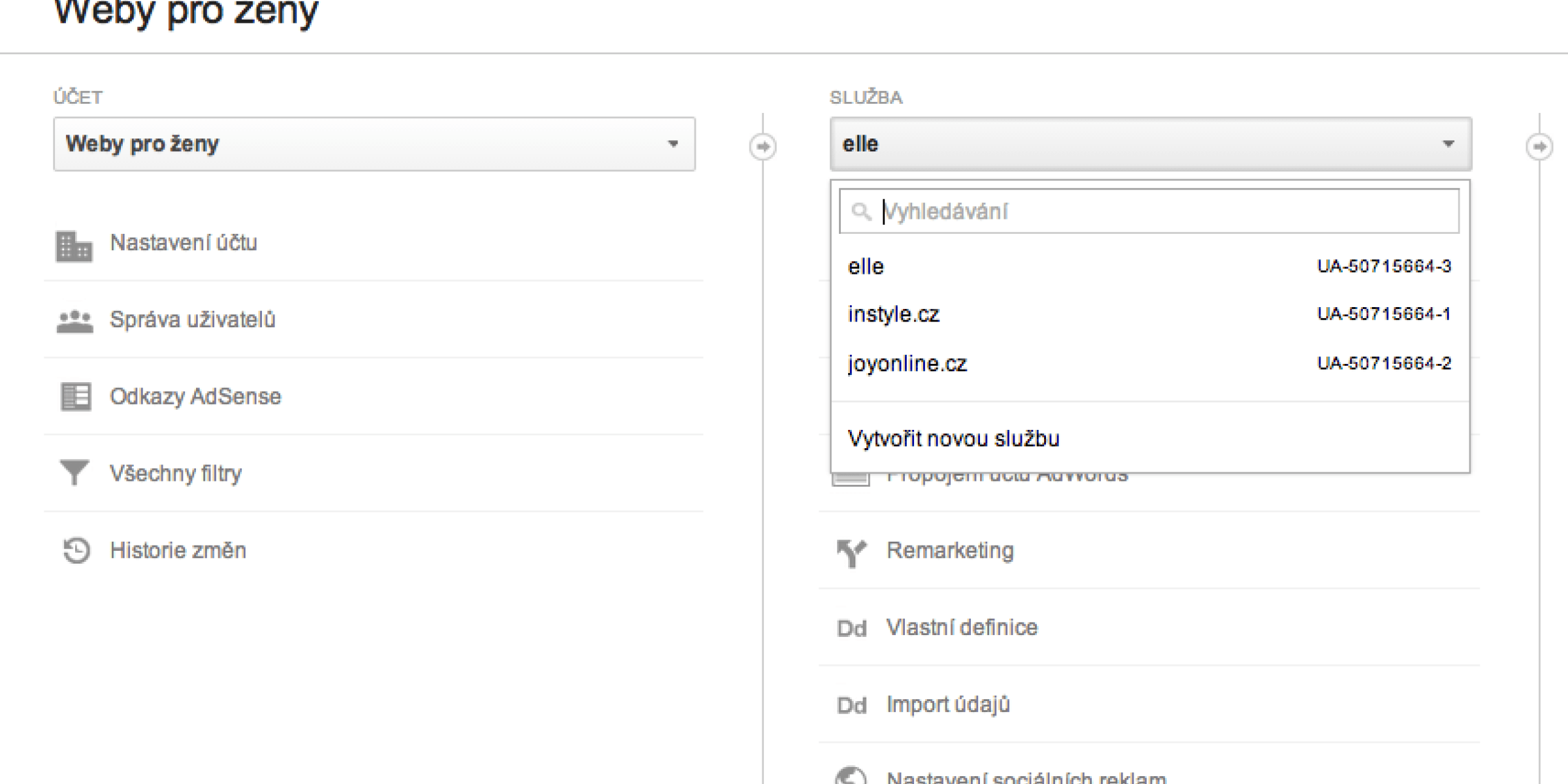
Task: Click Vytvořit novou službu option
Action: coord(953,438)
